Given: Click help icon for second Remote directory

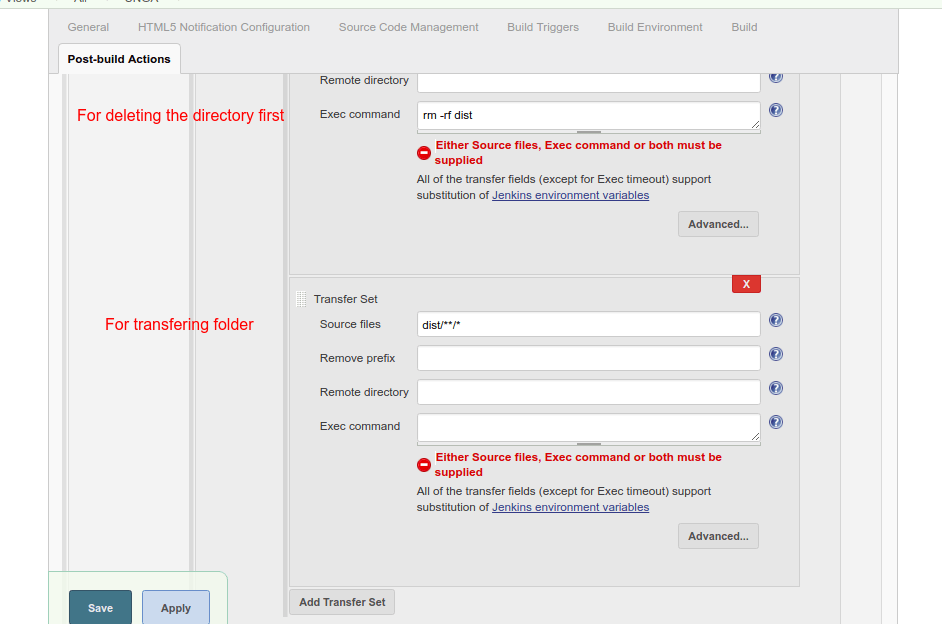Looking at the screenshot, I should pyautogui.click(x=776, y=388).
